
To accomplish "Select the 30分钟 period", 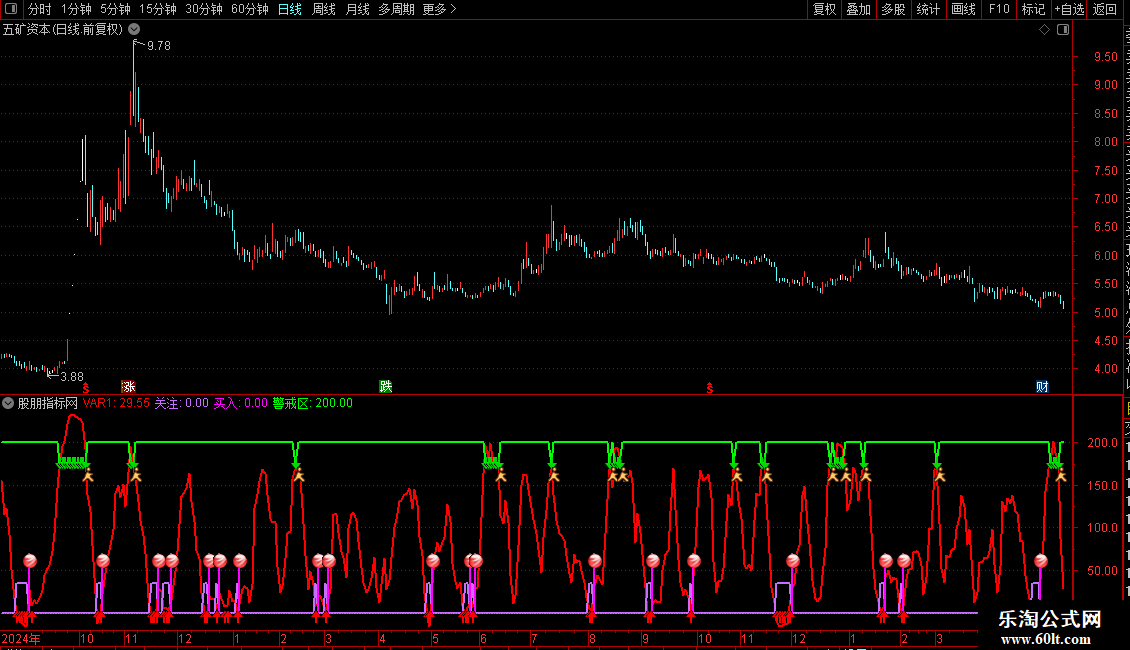I will pos(204,9).
